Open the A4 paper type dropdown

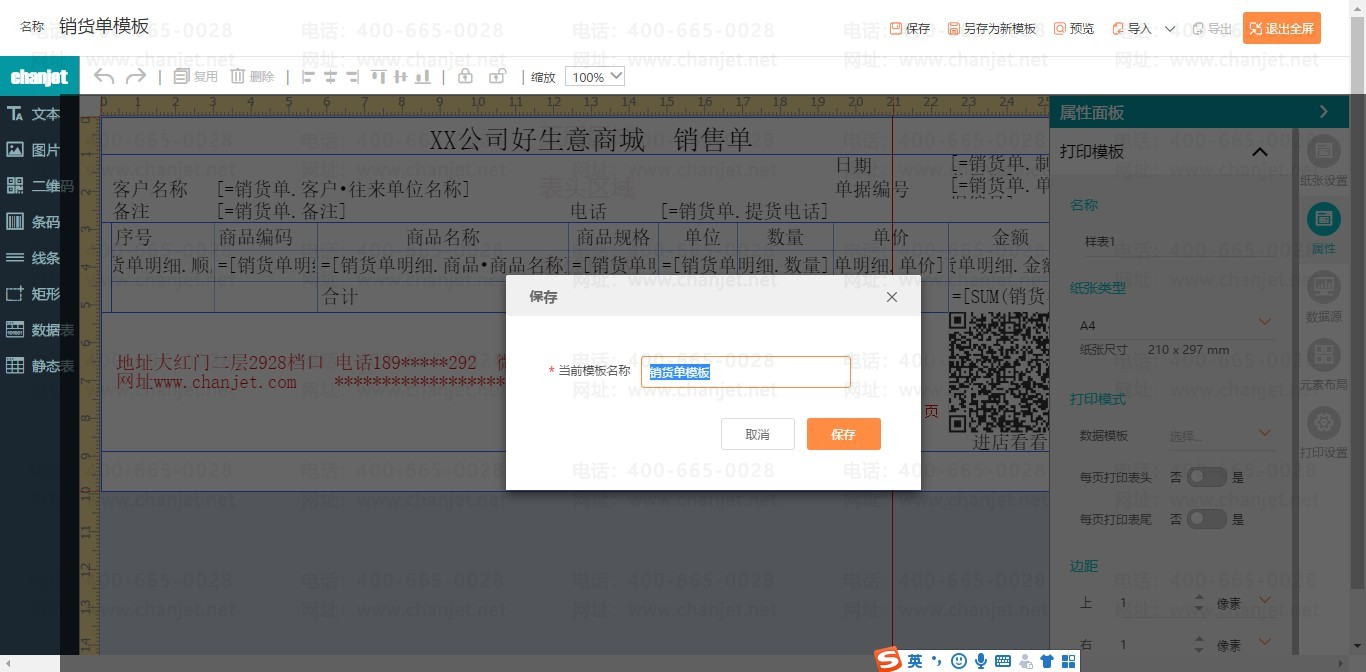1175,325
